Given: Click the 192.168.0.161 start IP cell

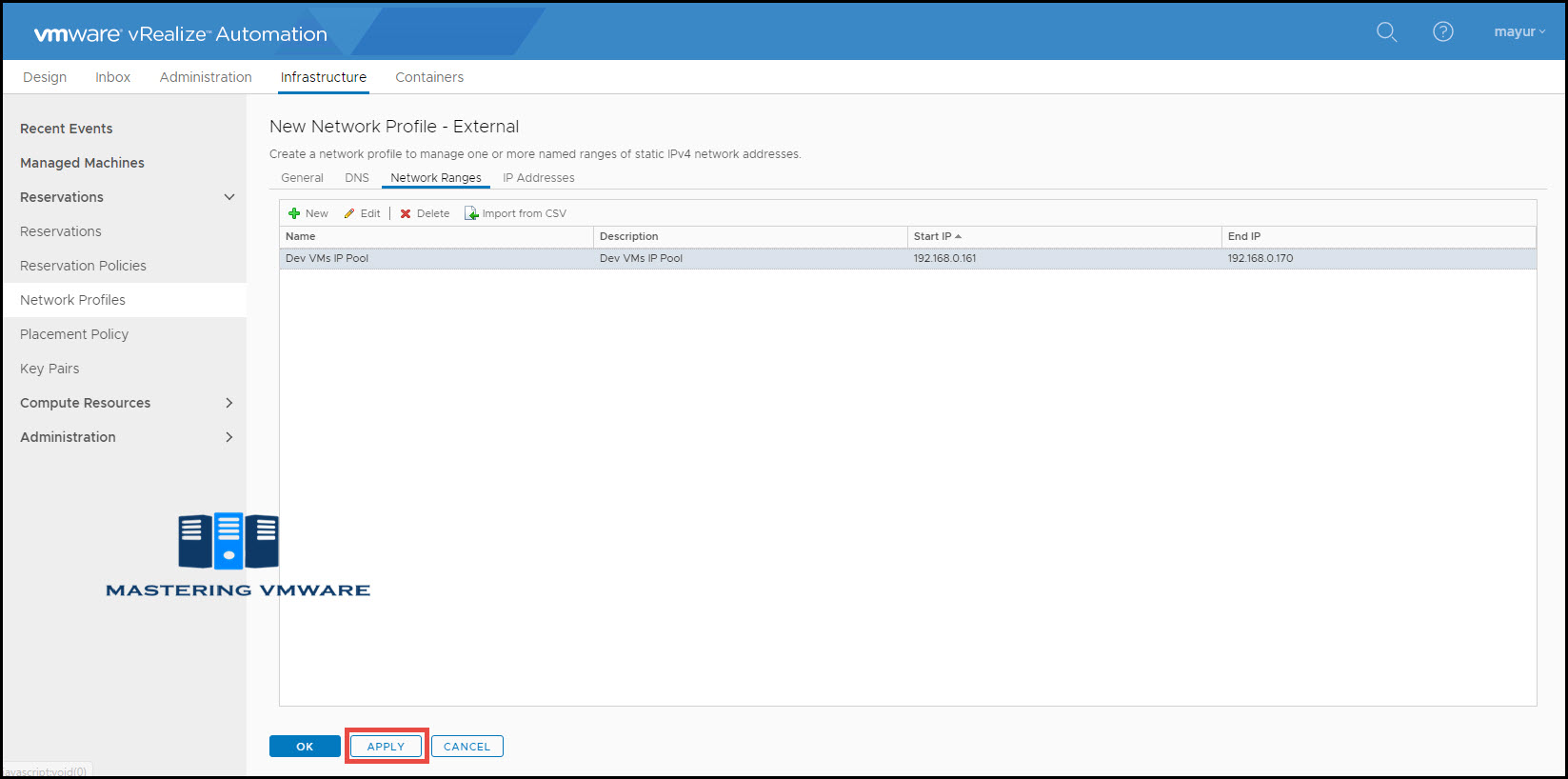Looking at the screenshot, I should point(1064,258).
